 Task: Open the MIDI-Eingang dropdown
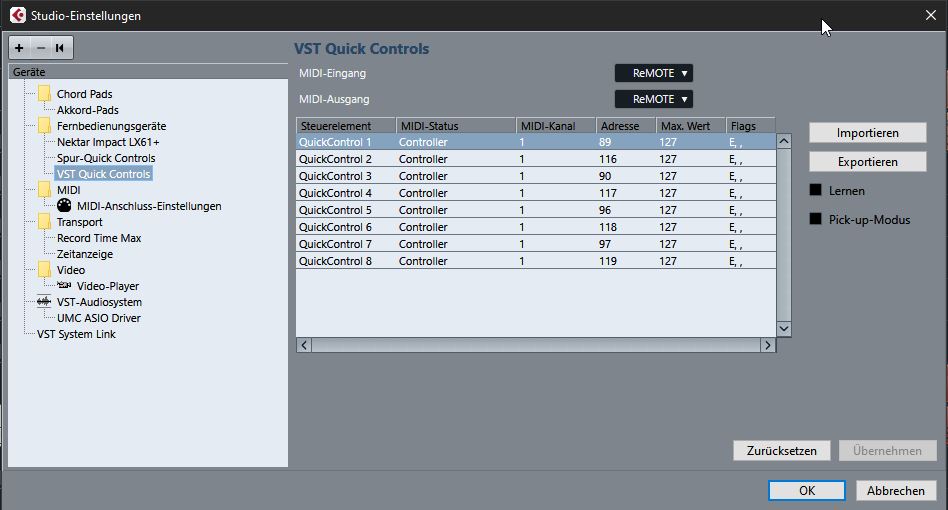tap(653, 73)
